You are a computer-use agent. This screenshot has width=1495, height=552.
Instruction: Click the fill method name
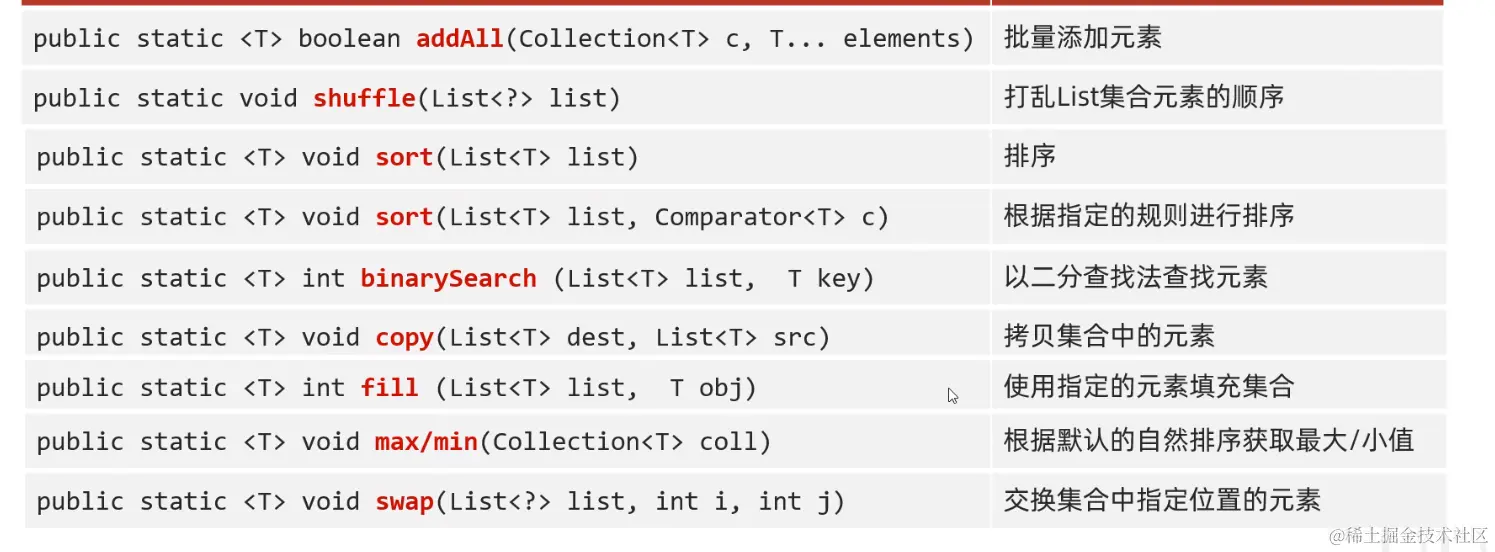pos(389,387)
